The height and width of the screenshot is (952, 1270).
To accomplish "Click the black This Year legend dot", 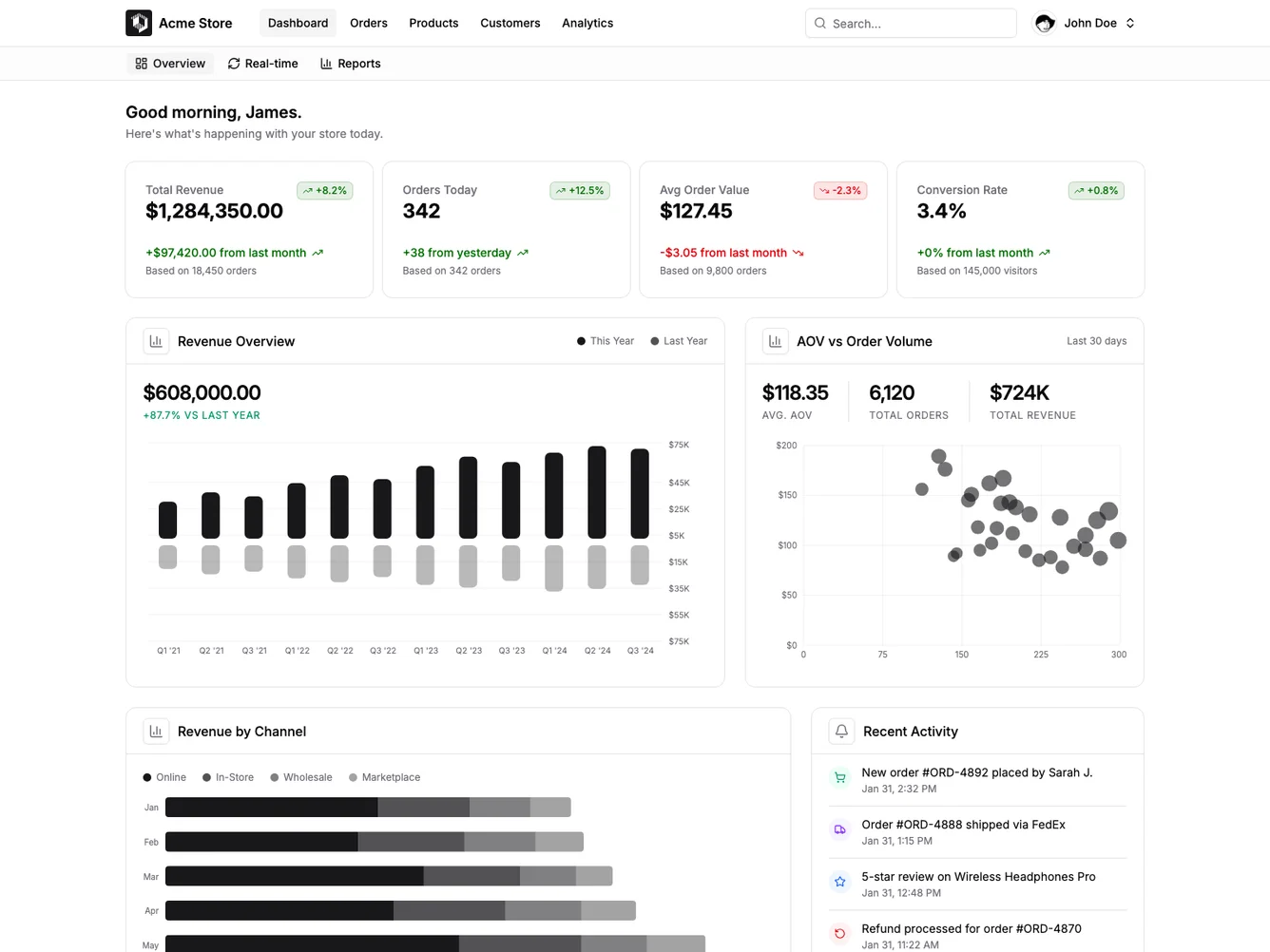I will pyautogui.click(x=581, y=340).
